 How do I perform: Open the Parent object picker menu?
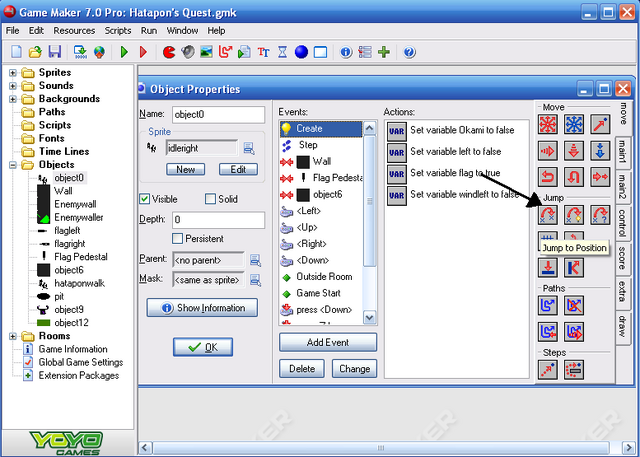coord(256,260)
